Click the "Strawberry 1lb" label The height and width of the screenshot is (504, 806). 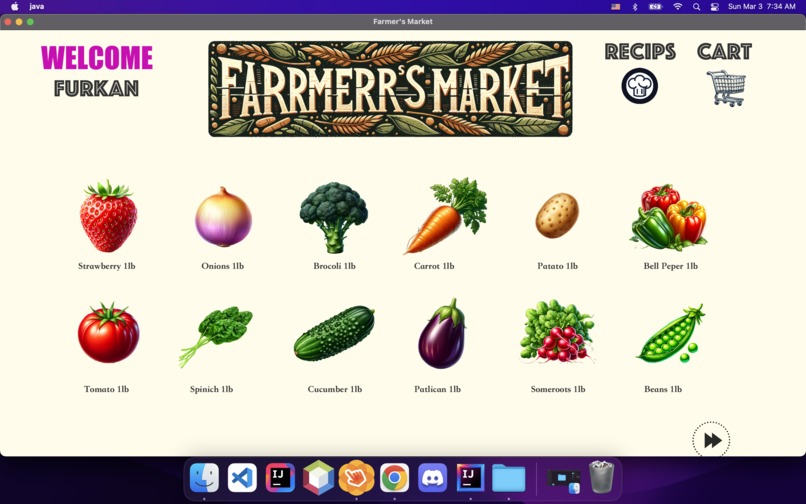pyautogui.click(x=106, y=266)
